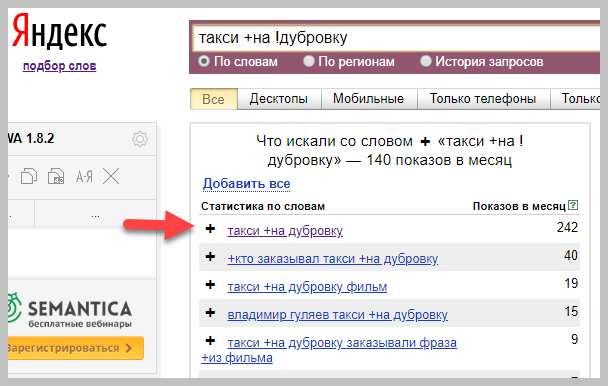
Task: Click the 'Показов в месяц' column header
Action: coord(519,206)
